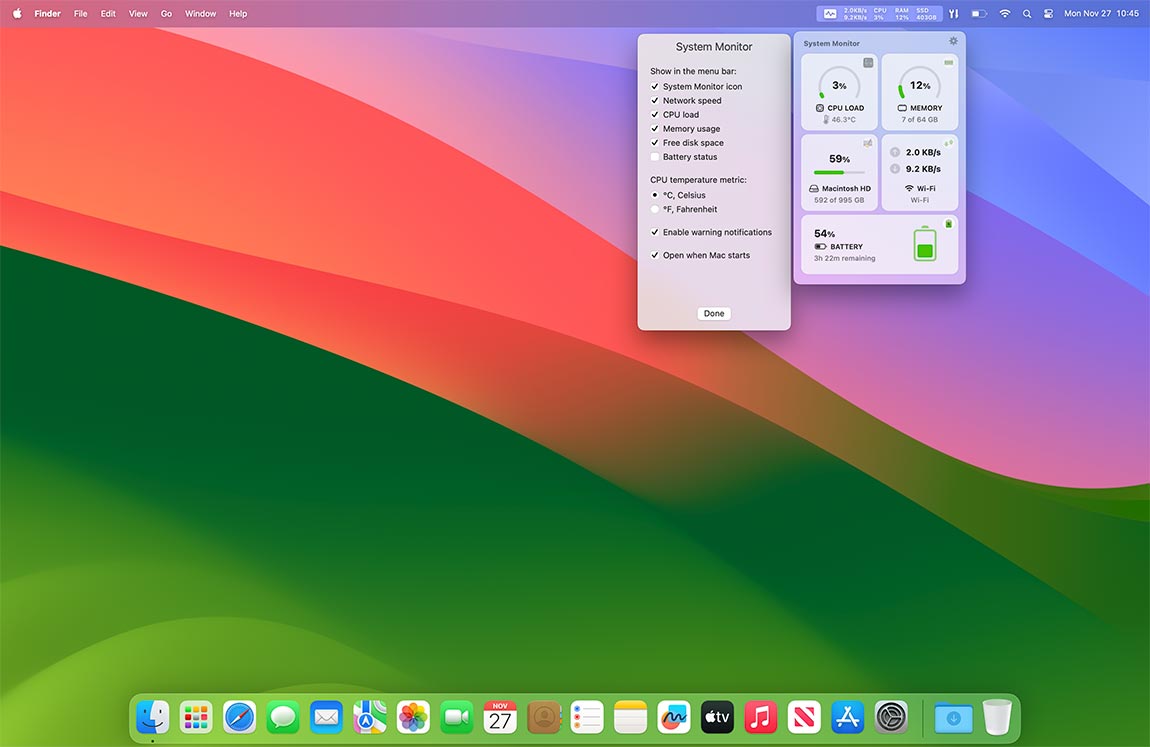Click the battery illustration in Battery card
This screenshot has width=1150, height=747.
pos(927,243)
